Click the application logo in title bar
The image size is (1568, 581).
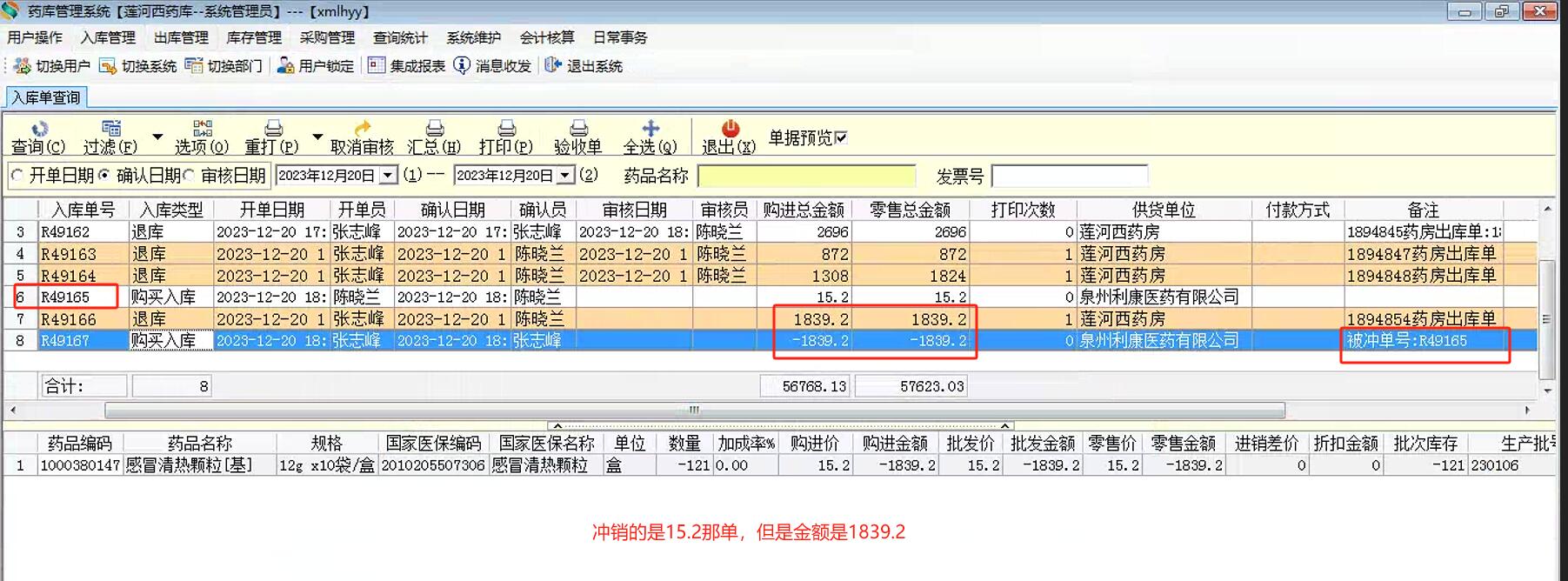(x=10, y=11)
